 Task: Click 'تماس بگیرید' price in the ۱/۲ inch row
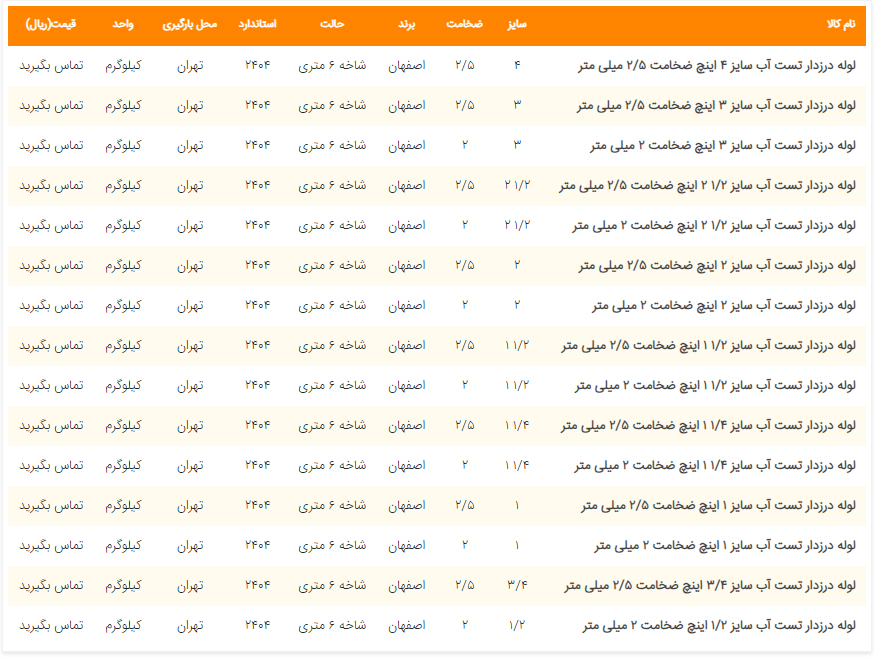coord(51,626)
